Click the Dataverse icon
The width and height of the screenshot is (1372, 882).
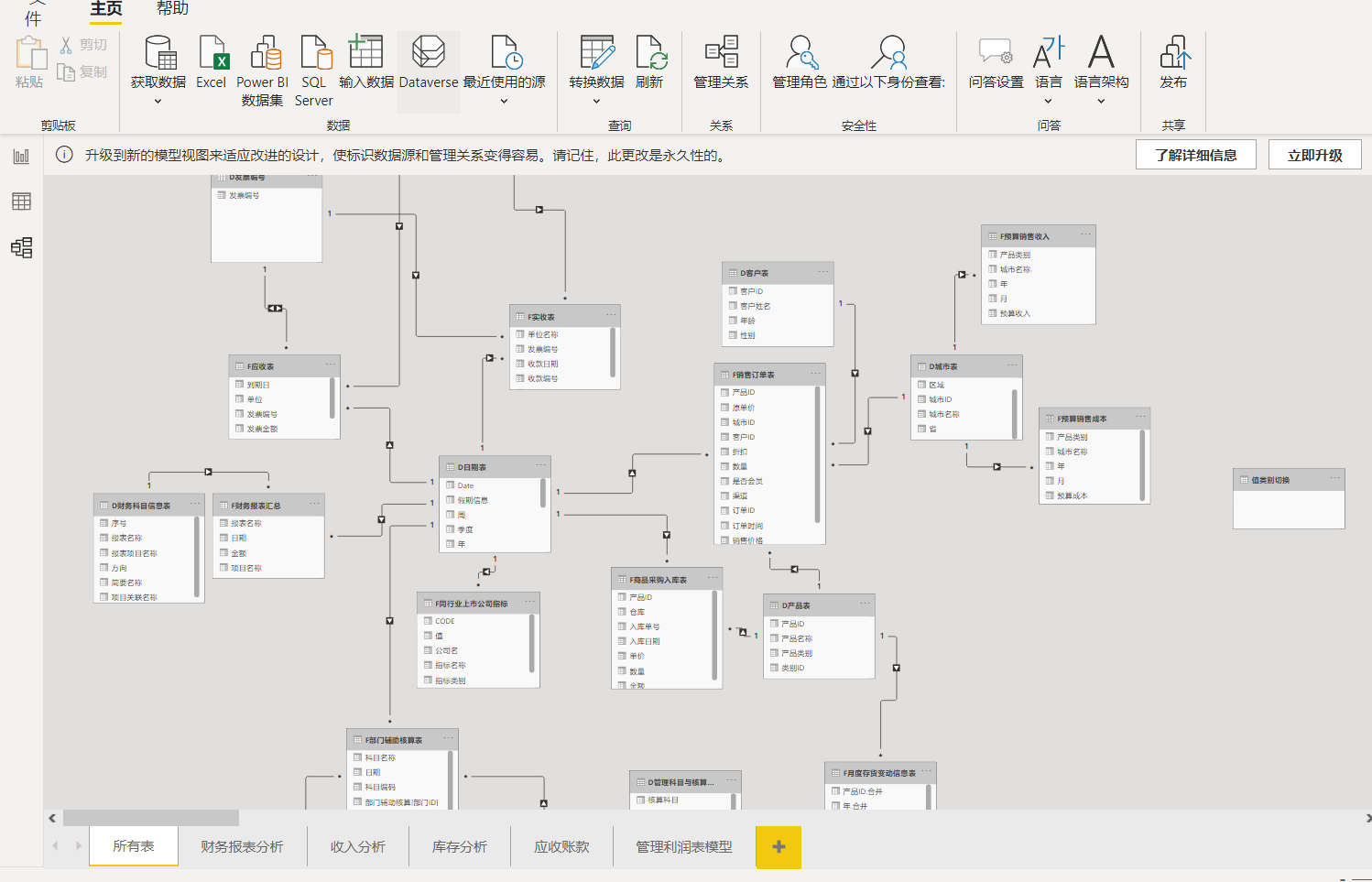point(428,51)
